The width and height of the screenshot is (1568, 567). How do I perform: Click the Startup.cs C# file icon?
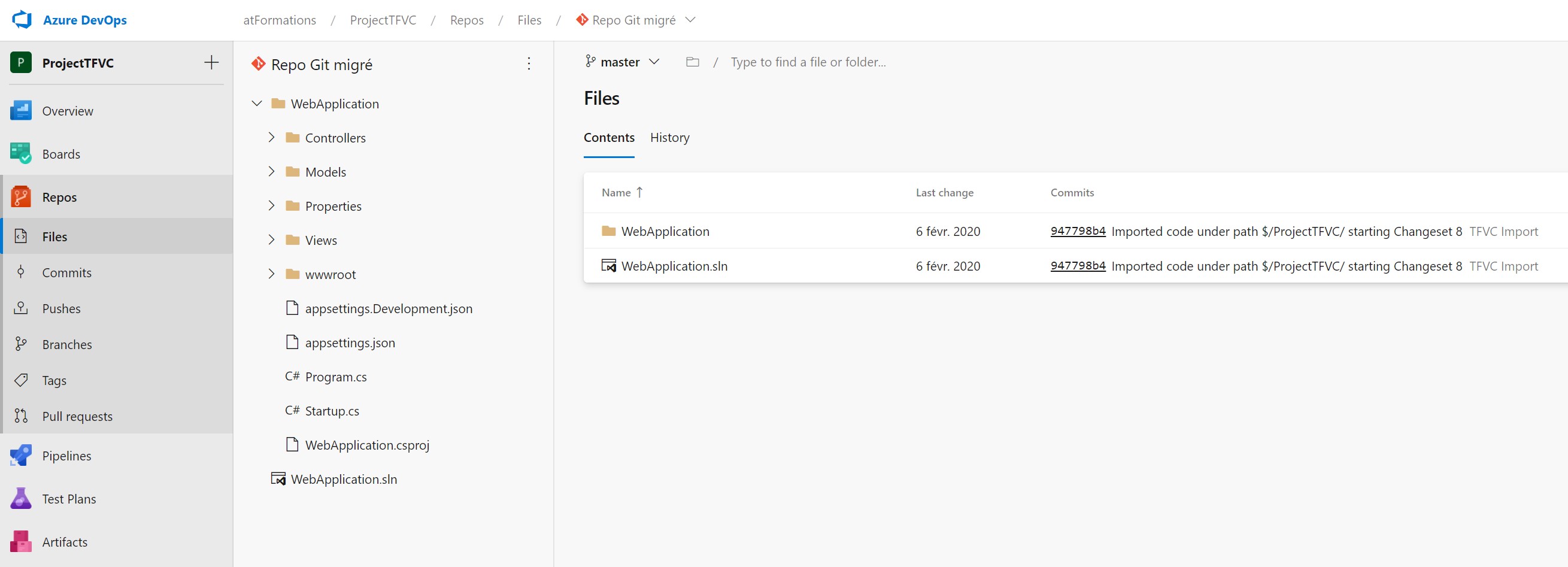(x=292, y=411)
